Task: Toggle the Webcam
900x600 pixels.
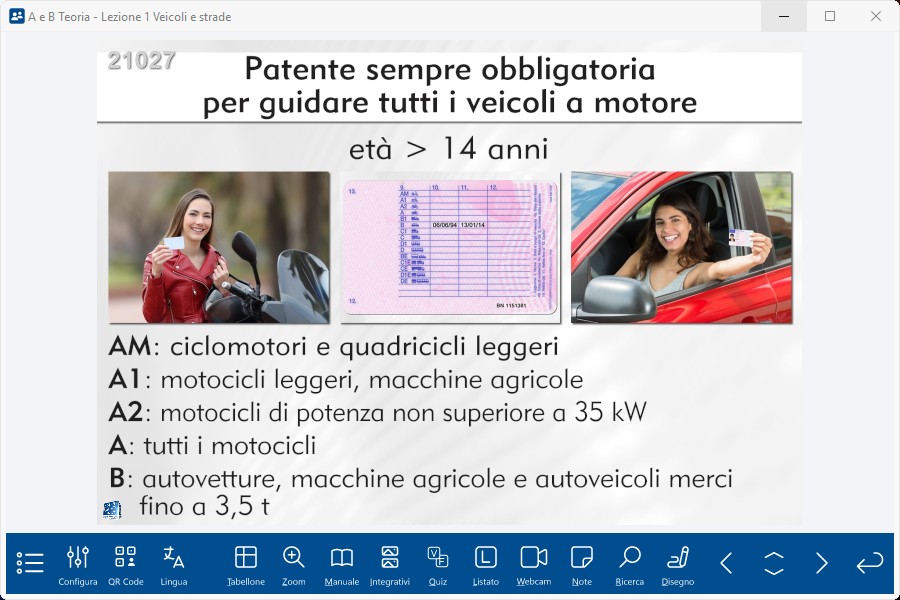Action: pos(534,564)
